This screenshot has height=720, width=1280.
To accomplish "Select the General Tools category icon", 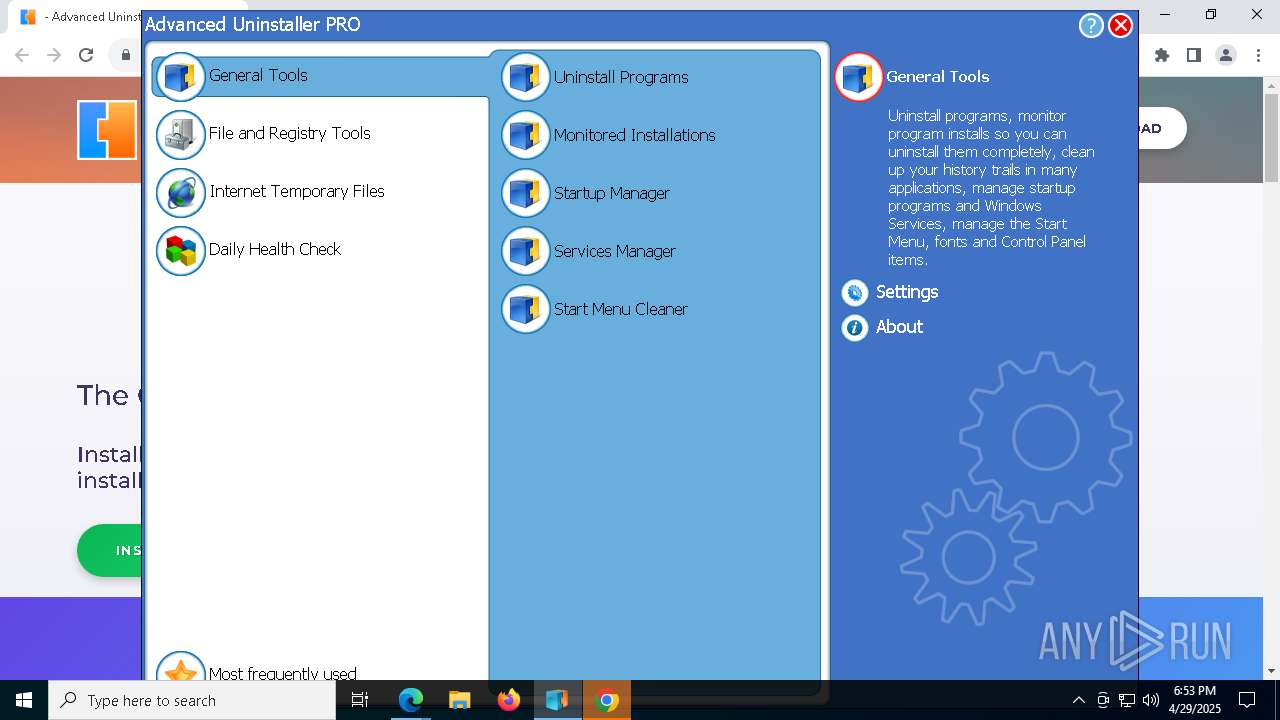I will (x=180, y=76).
